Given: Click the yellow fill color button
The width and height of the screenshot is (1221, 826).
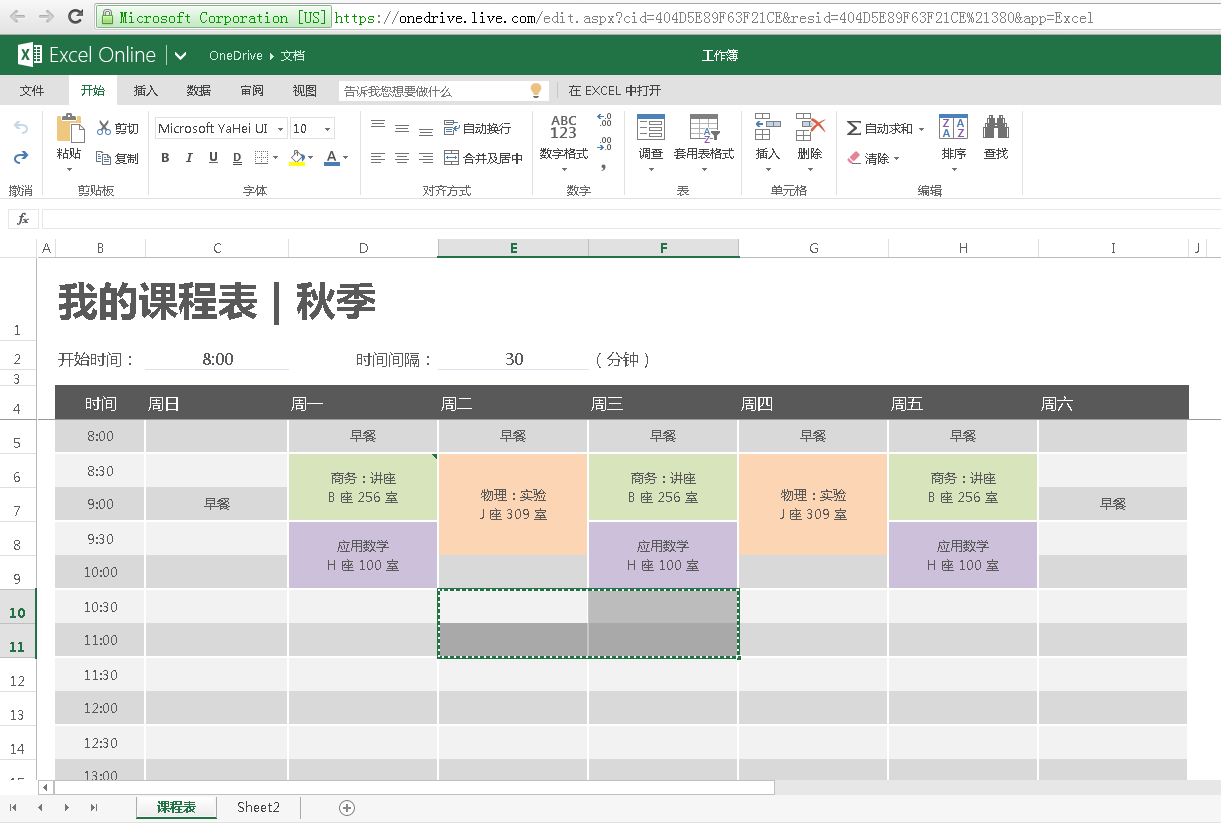Looking at the screenshot, I should (x=296, y=158).
